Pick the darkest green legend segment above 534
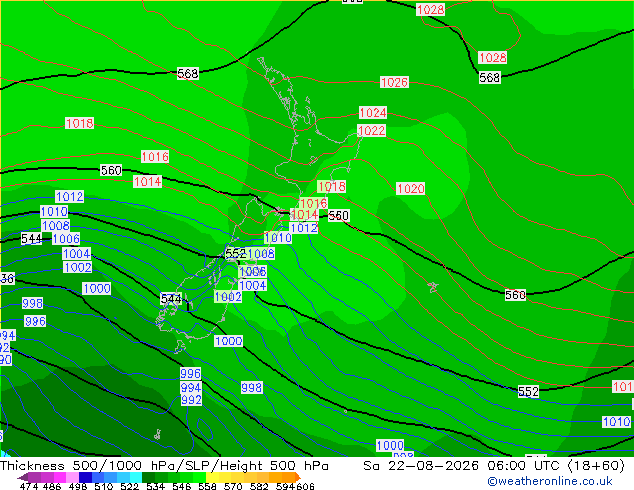 148,477
